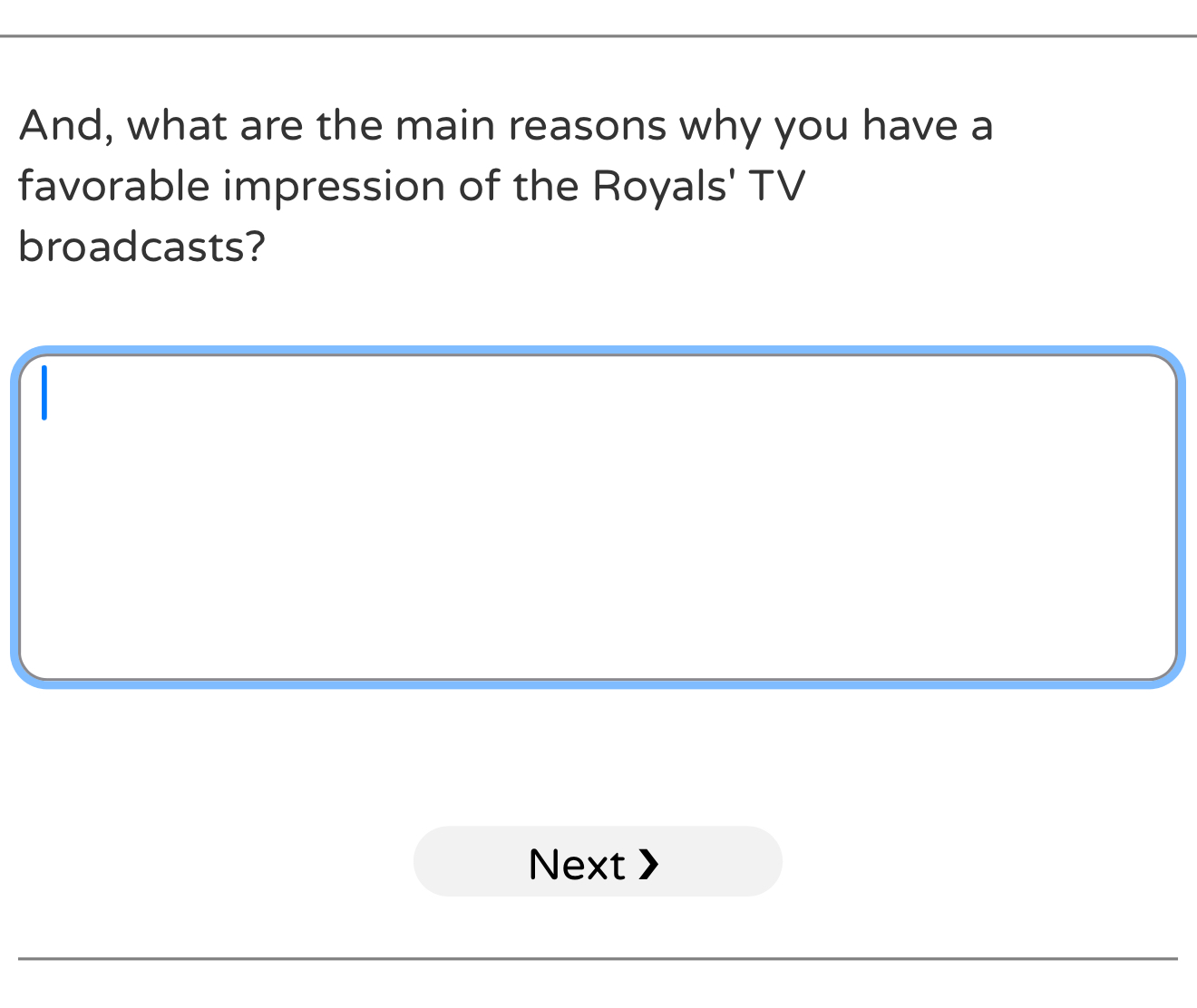Click the word "And," starting the question
This screenshot has width=1197, height=1008.
coord(66,126)
